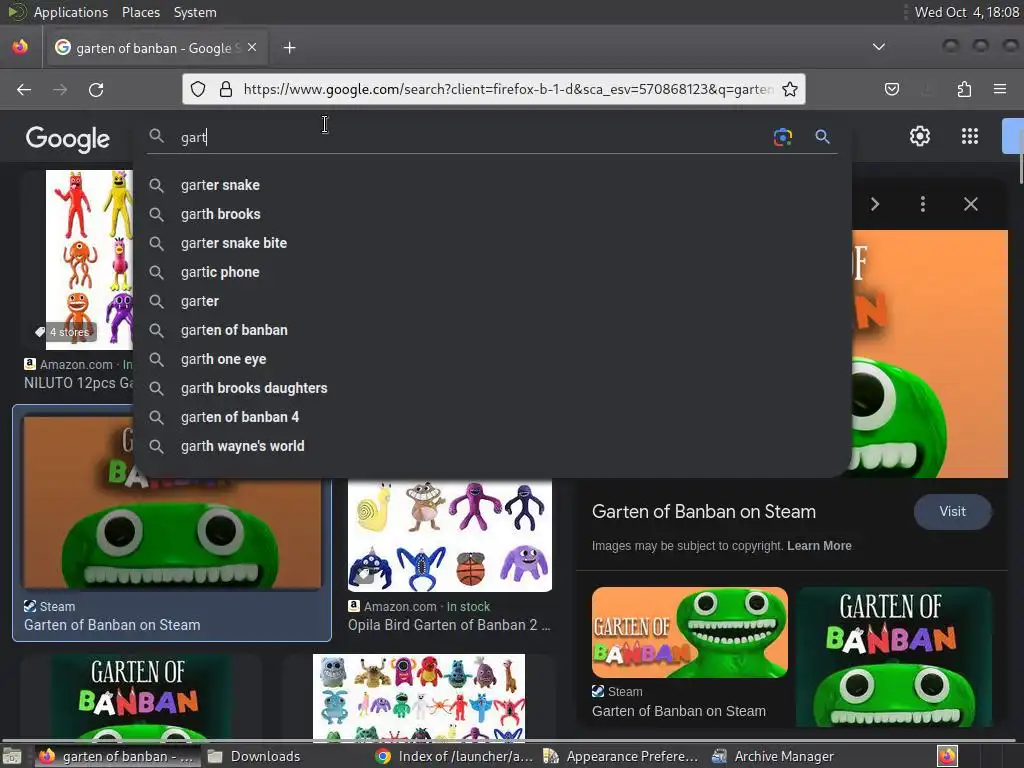Screen dimensions: 1024x768
Task: Click the blue search magnifier button
Action: tap(823, 136)
